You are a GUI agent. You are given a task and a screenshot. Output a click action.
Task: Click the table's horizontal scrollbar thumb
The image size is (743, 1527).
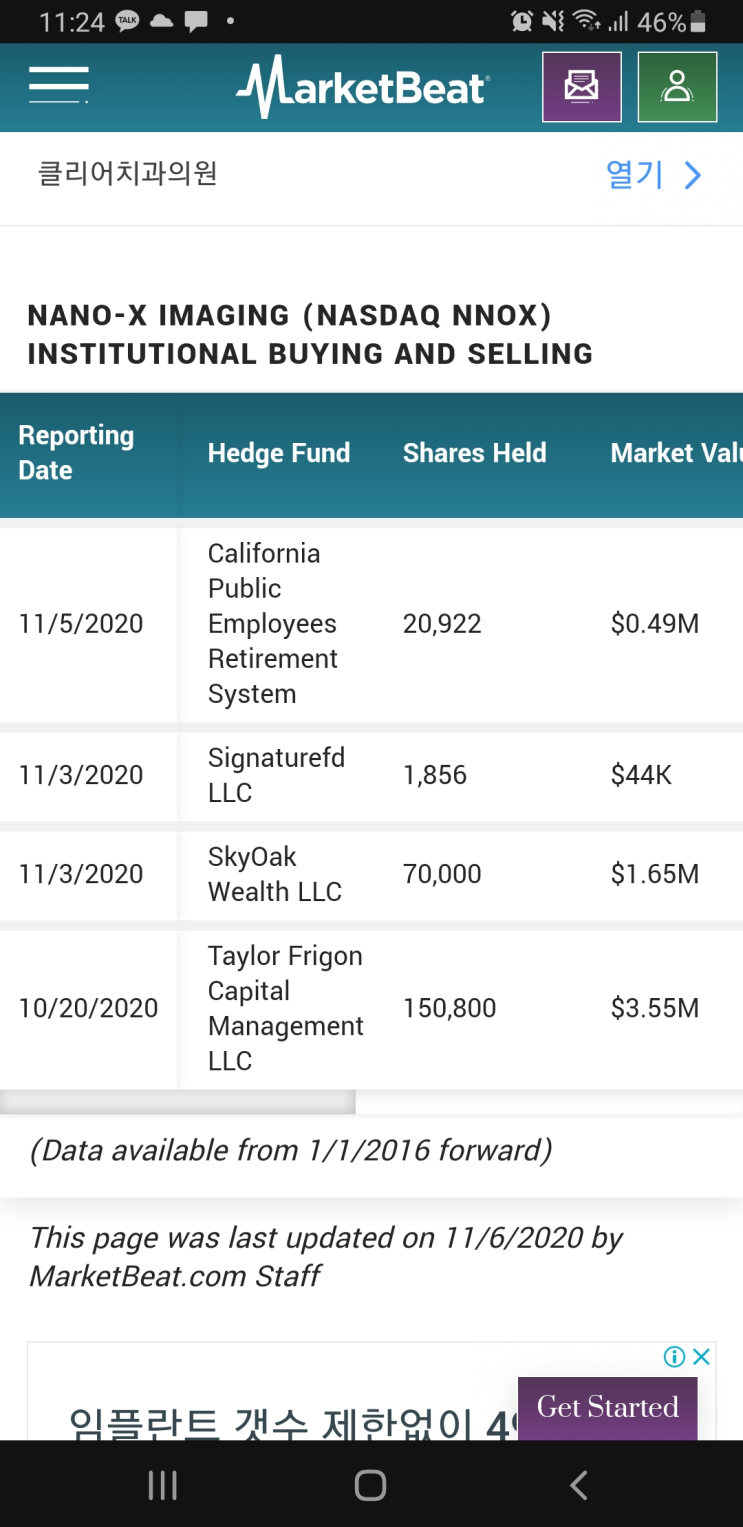click(x=177, y=1102)
